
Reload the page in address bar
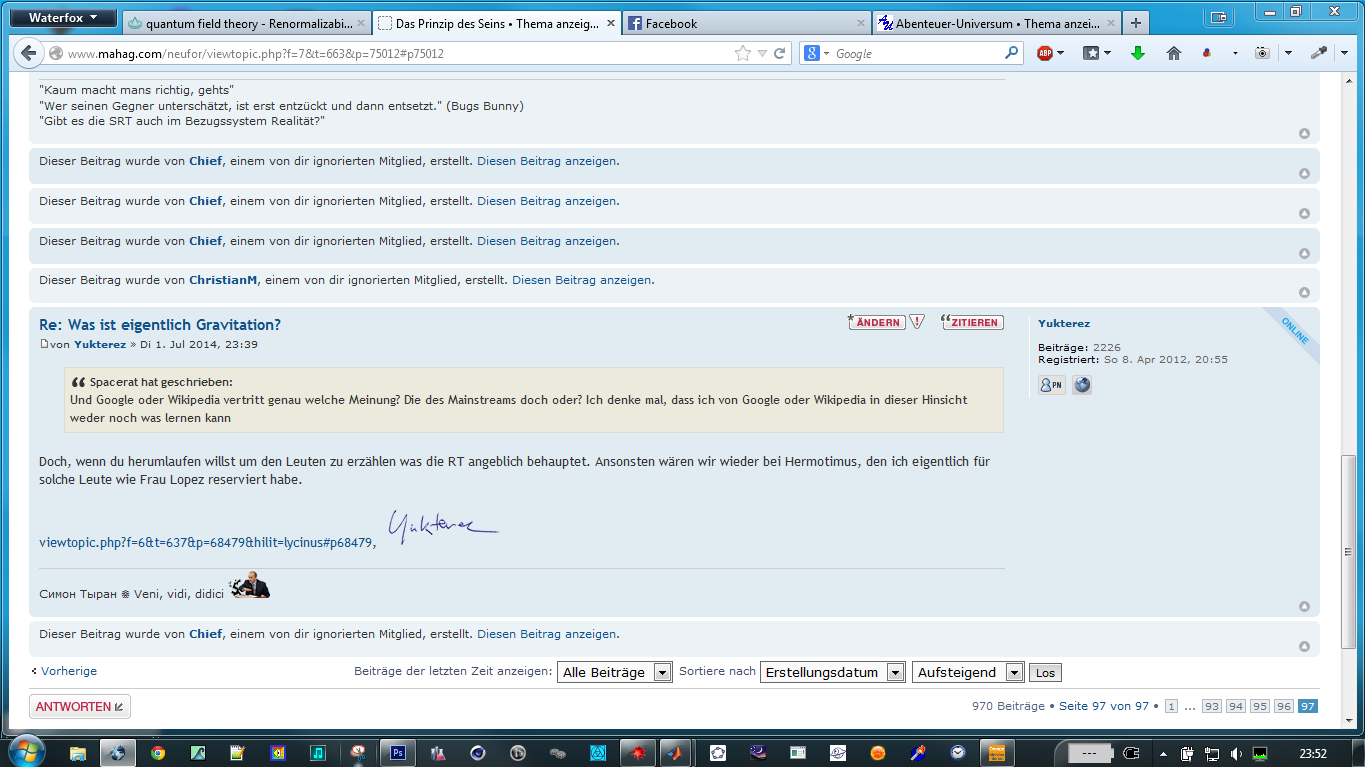point(780,53)
